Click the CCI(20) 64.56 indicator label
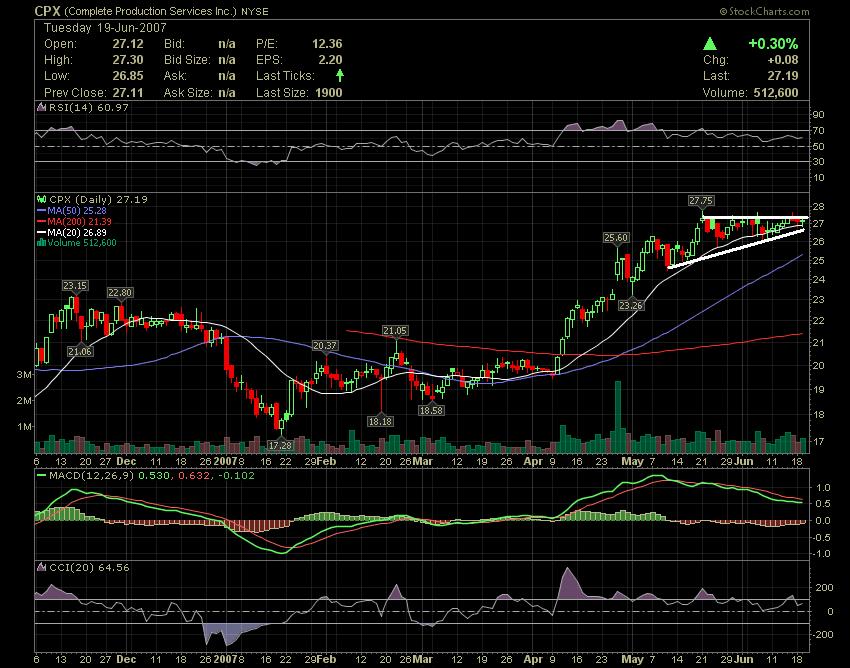 click(x=89, y=568)
